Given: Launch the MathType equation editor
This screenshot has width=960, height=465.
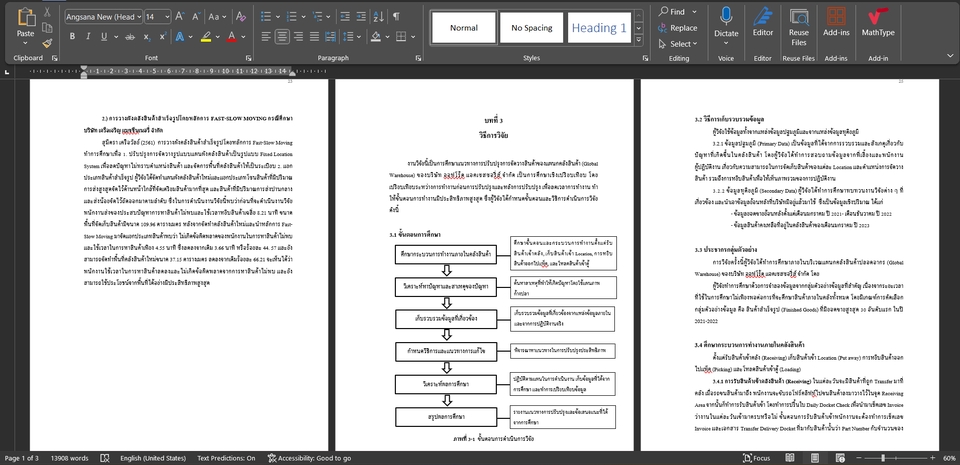Looking at the screenshot, I should pyautogui.click(x=878, y=21).
